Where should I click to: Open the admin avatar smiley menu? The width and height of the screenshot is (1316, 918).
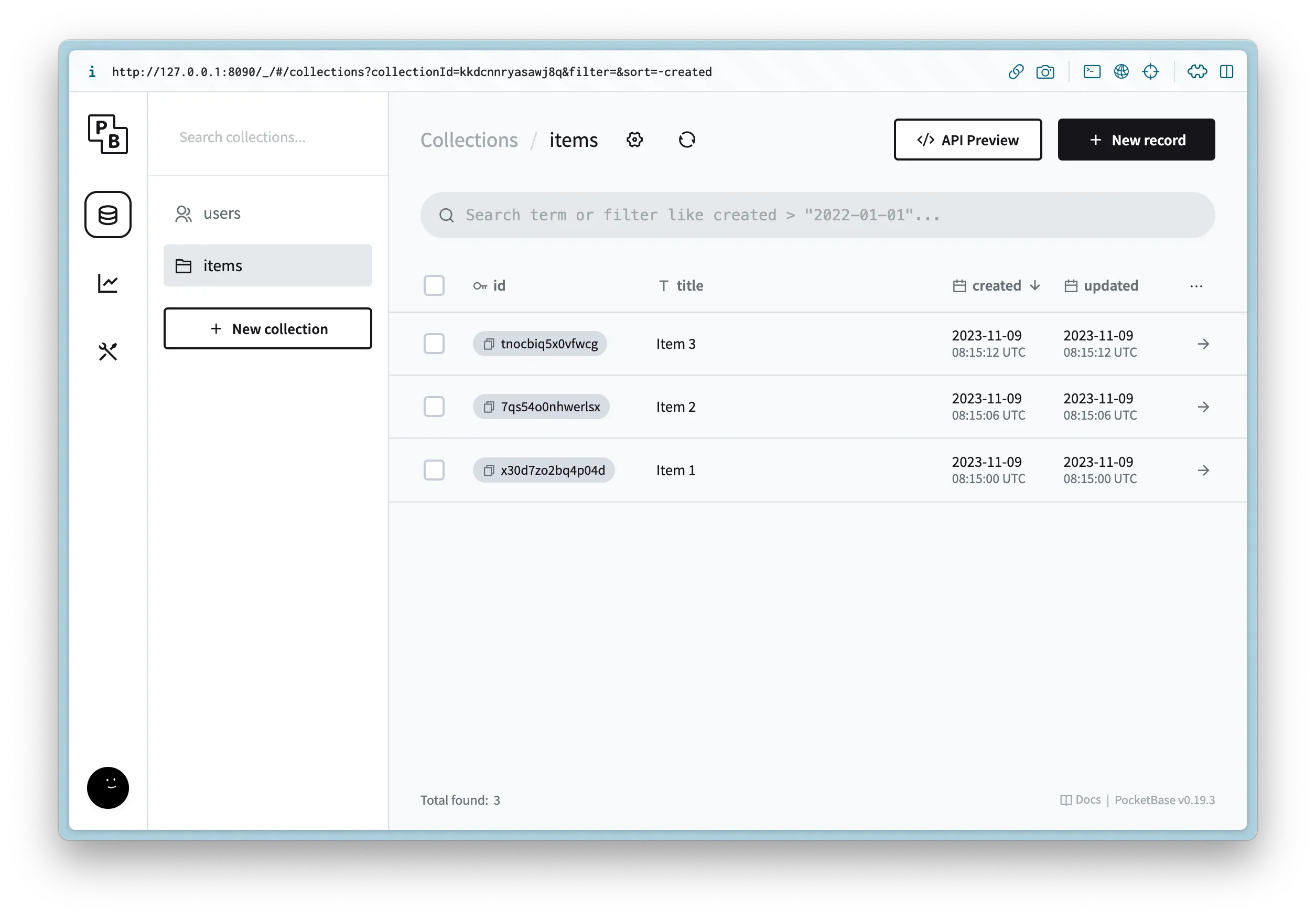[x=108, y=788]
